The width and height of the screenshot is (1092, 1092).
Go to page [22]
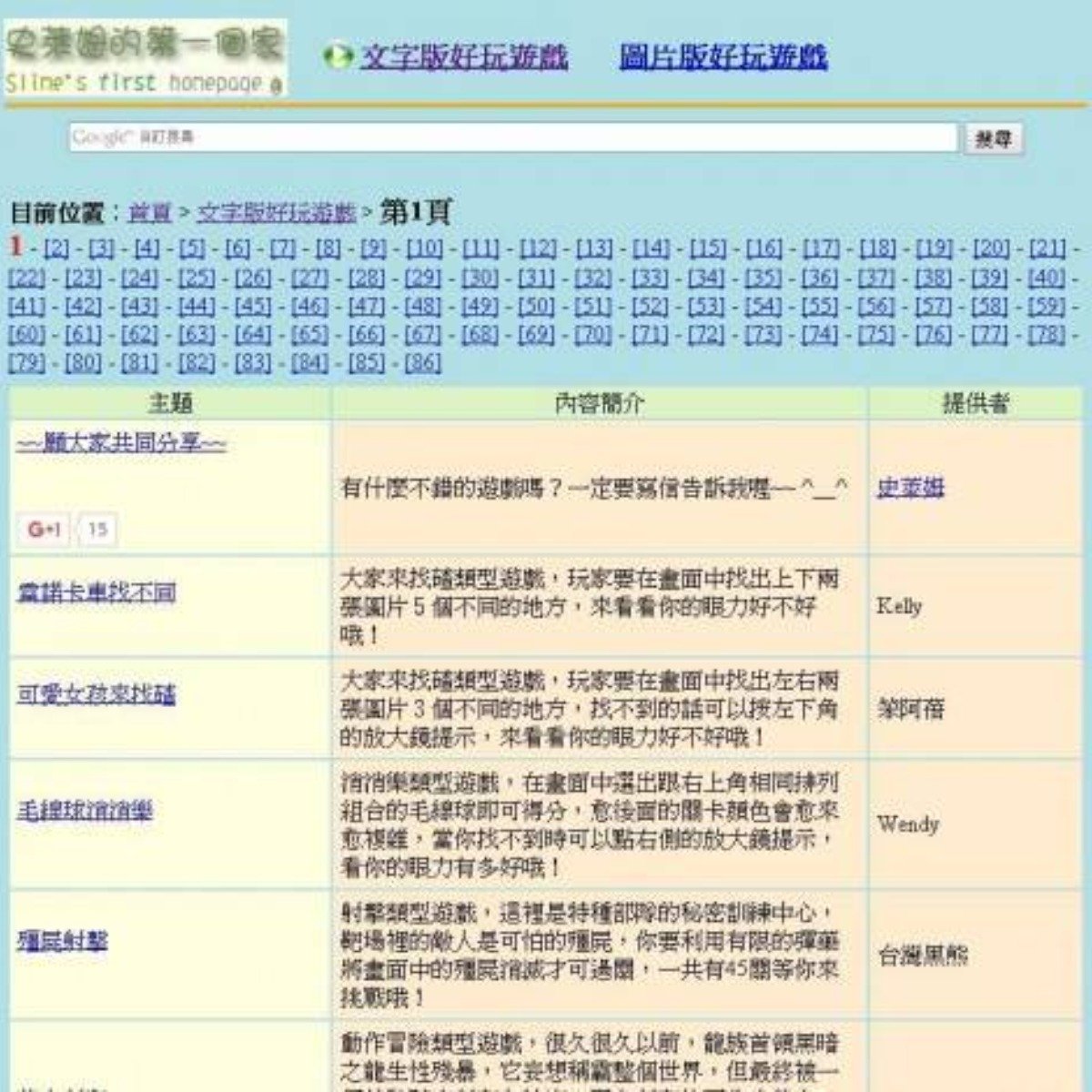pyautogui.click(x=26, y=278)
